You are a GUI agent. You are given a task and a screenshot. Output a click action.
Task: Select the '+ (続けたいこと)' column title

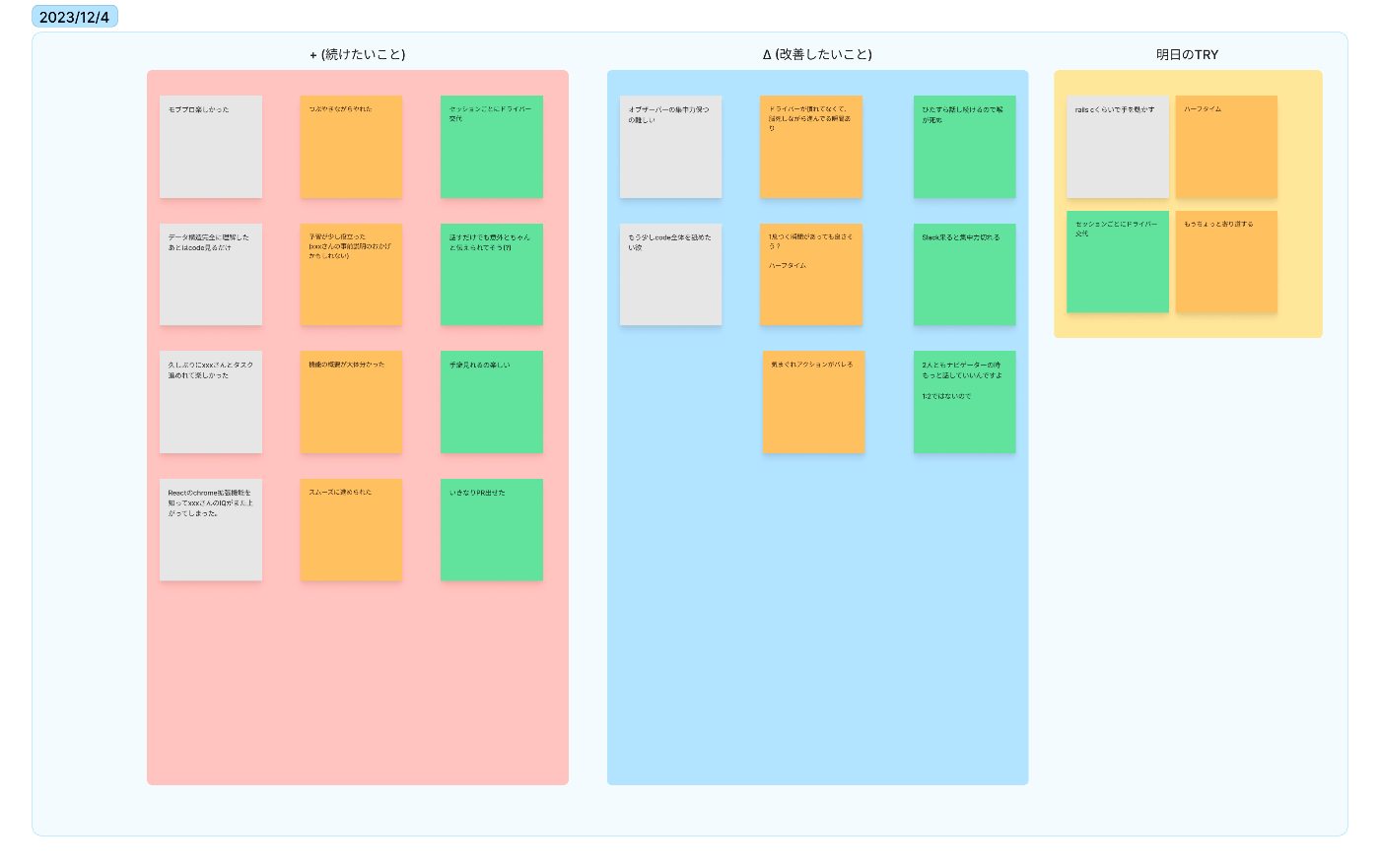358,54
